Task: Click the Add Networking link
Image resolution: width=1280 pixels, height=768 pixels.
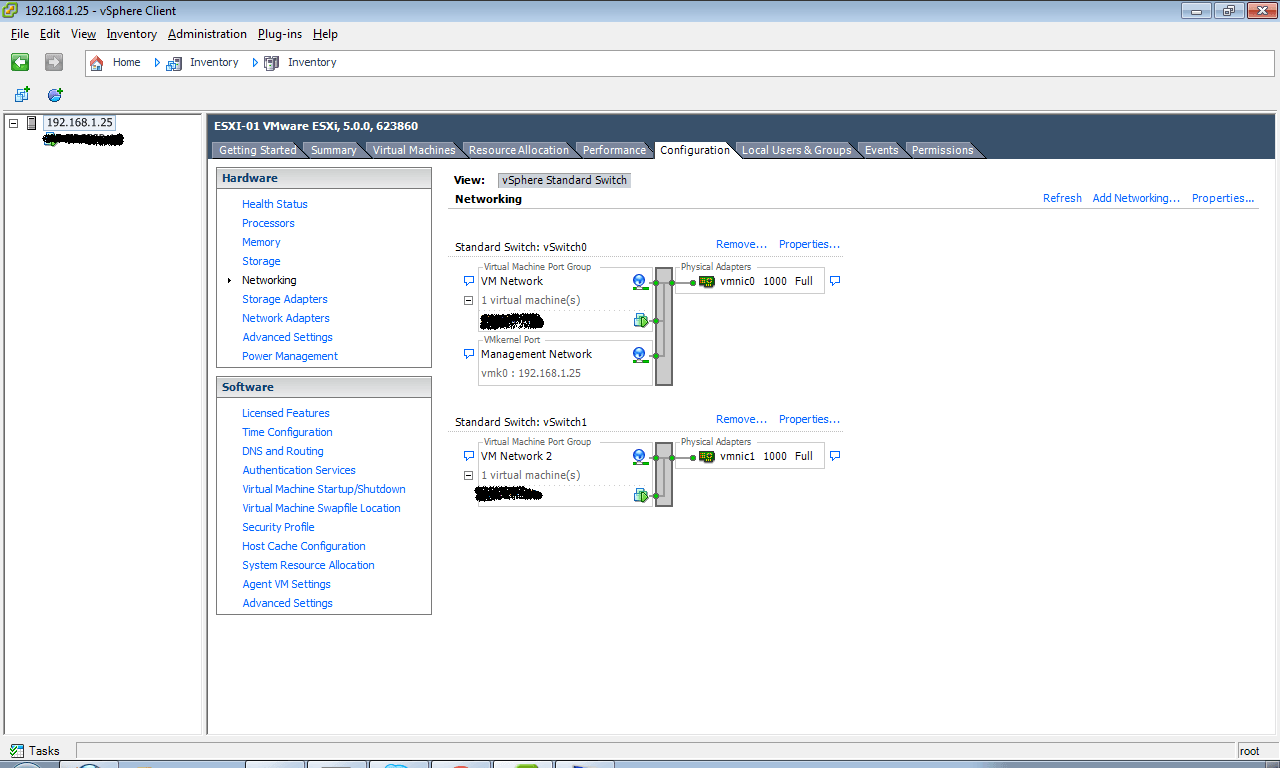Action: (x=1136, y=198)
